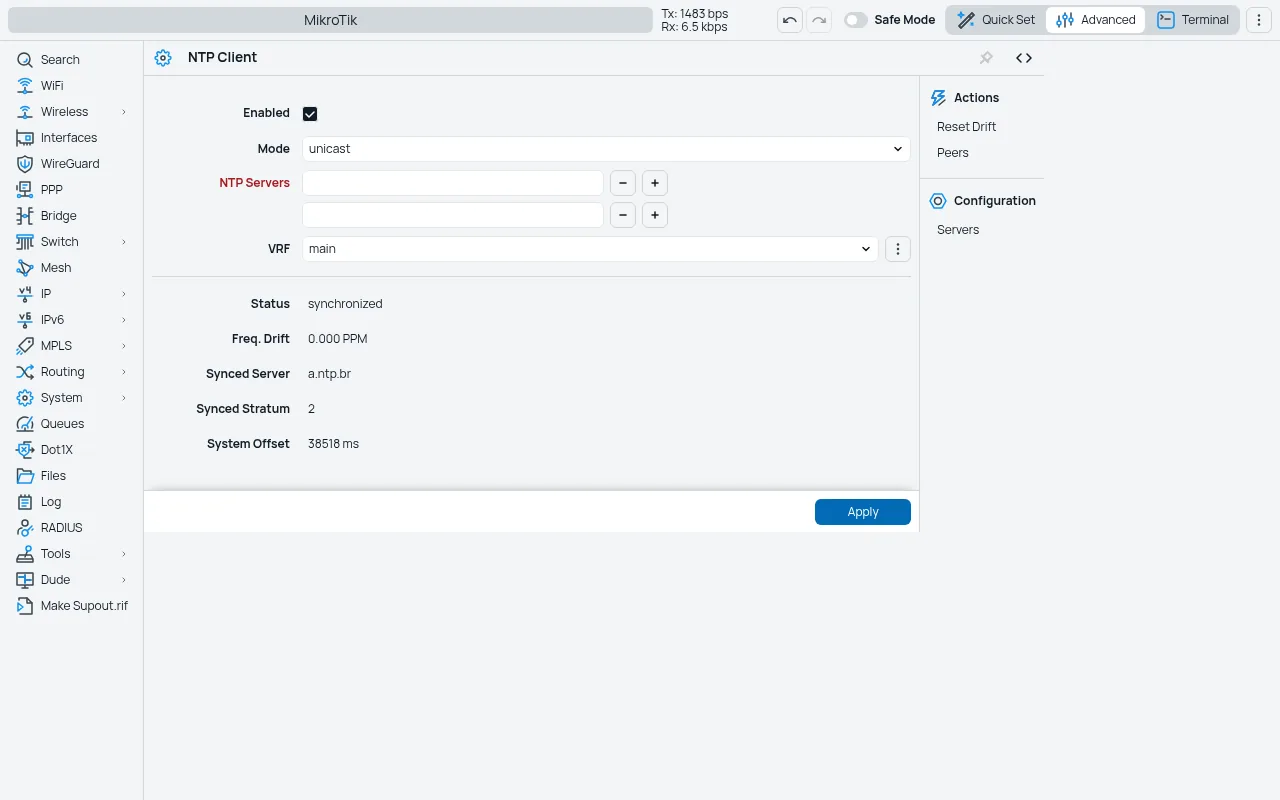Open the RADIUS sidebar icon
The image size is (1280, 800).
click(x=25, y=528)
